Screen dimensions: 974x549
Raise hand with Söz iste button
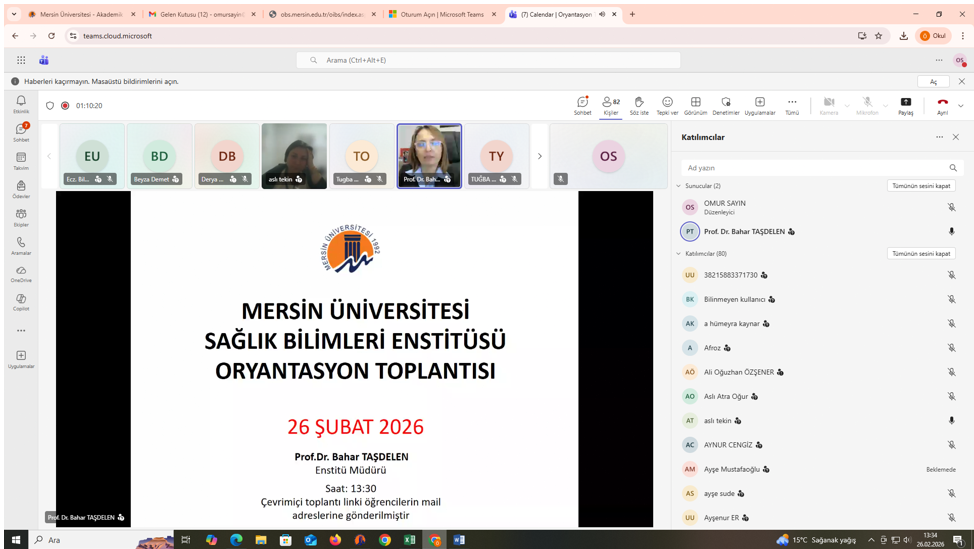(x=638, y=105)
